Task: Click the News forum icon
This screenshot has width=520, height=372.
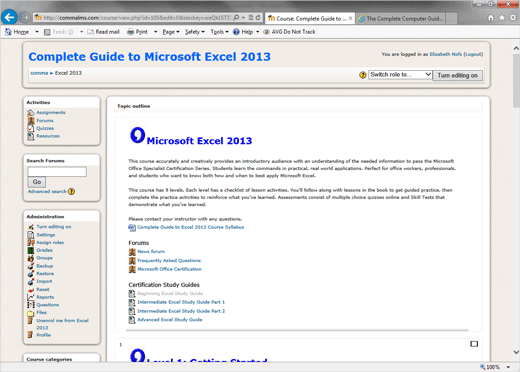Action: pos(132,252)
